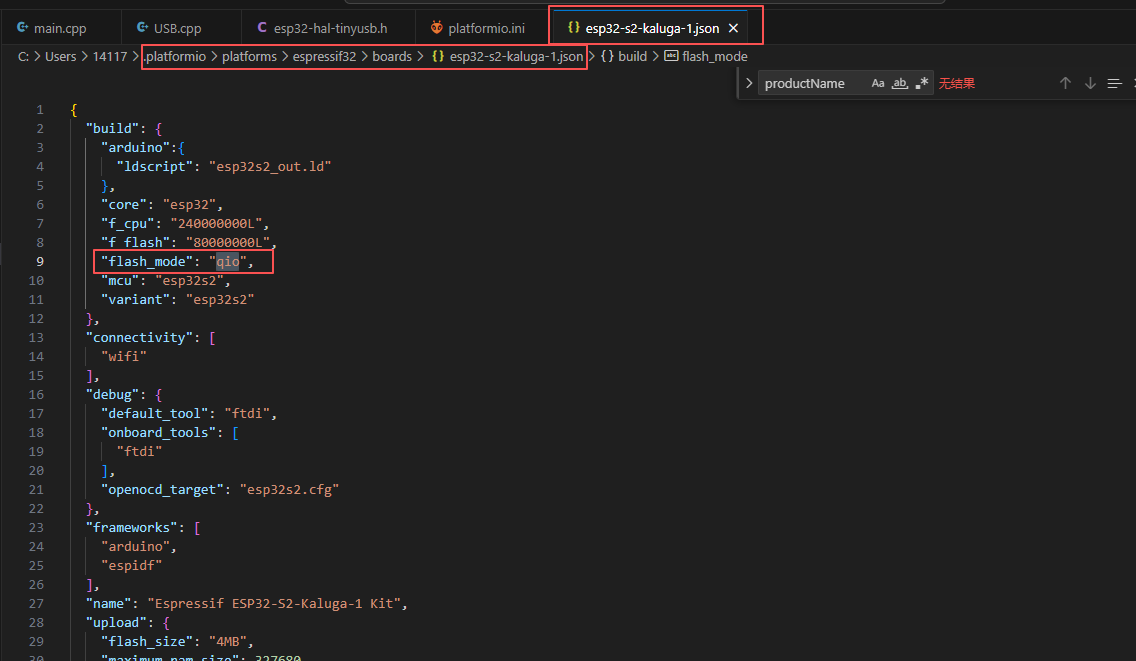Screen dimensions: 1136x661
Task: Click the "ldscript" key
Action: (154, 167)
